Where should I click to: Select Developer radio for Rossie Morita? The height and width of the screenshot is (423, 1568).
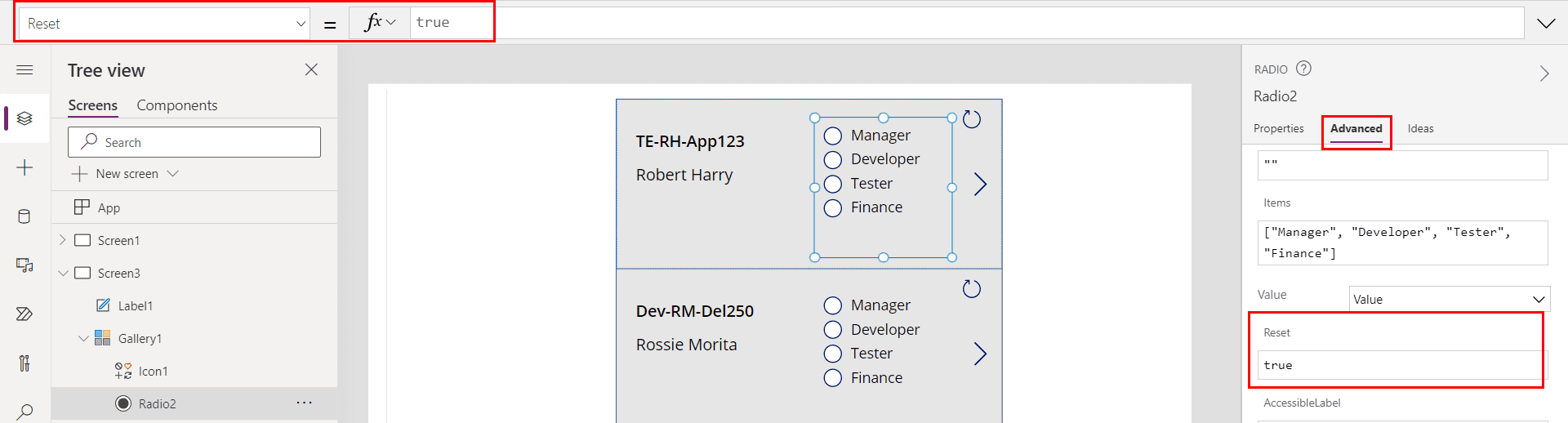tap(833, 330)
